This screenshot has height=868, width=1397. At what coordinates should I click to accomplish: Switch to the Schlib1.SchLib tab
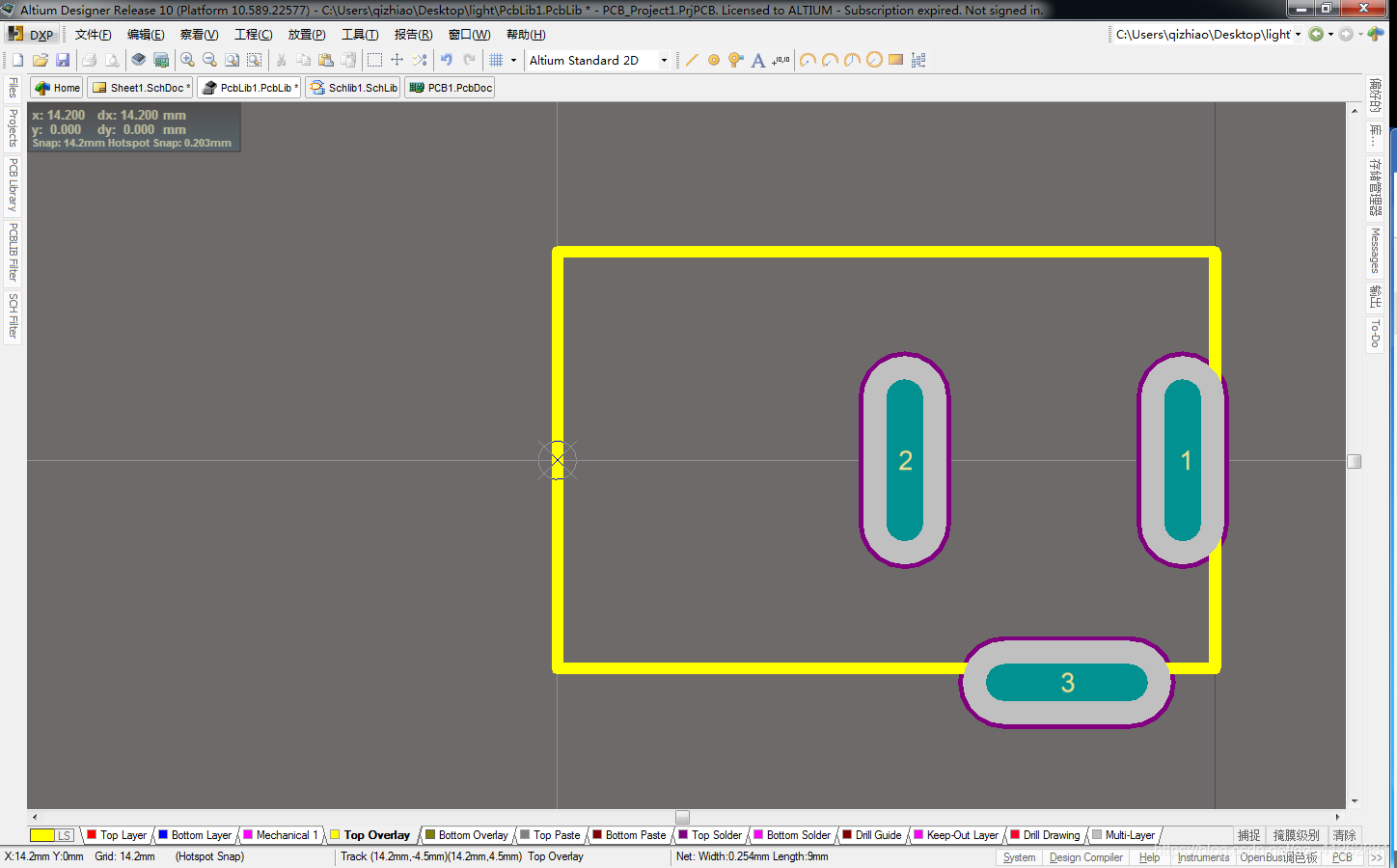[x=354, y=88]
